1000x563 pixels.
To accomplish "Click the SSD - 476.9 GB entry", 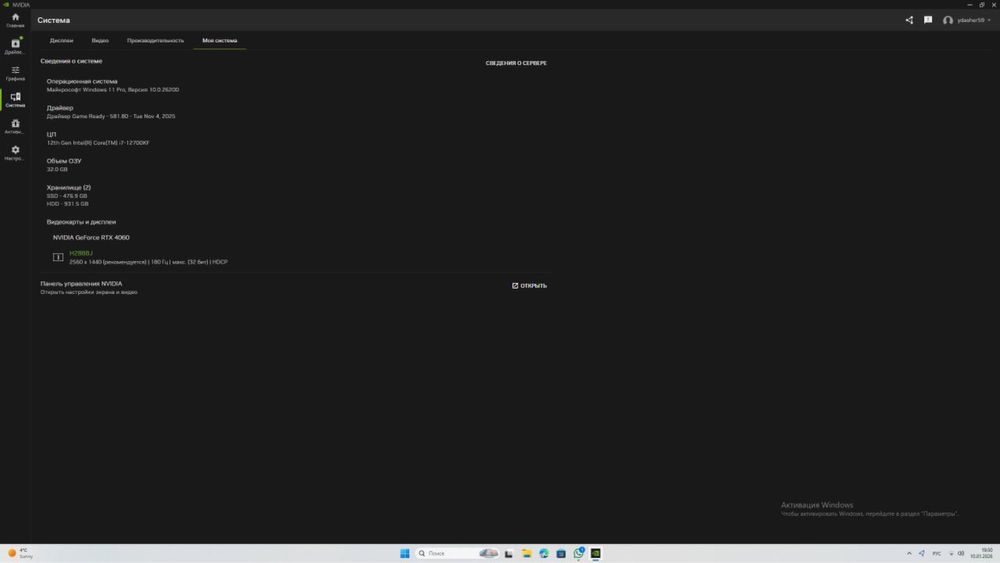I will point(67,196).
